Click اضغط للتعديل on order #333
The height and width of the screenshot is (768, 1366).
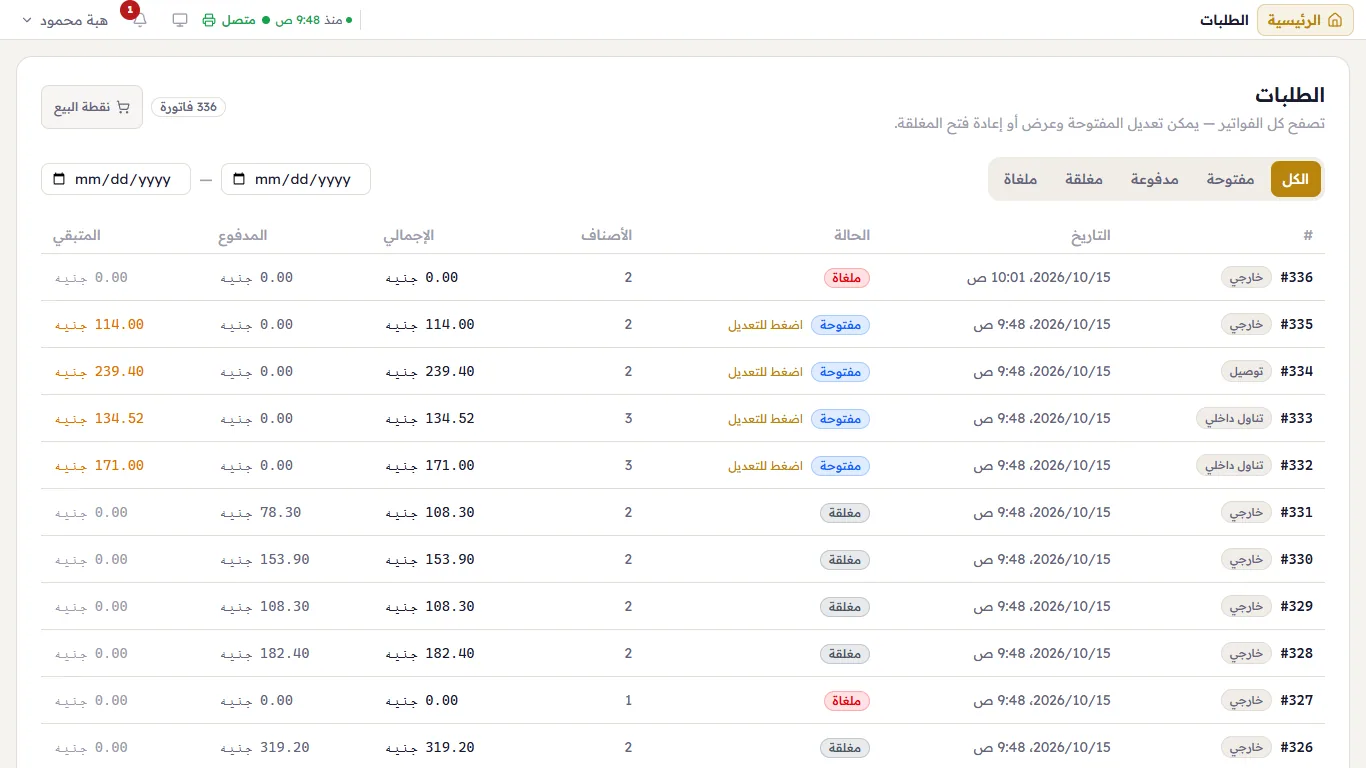[765, 419]
